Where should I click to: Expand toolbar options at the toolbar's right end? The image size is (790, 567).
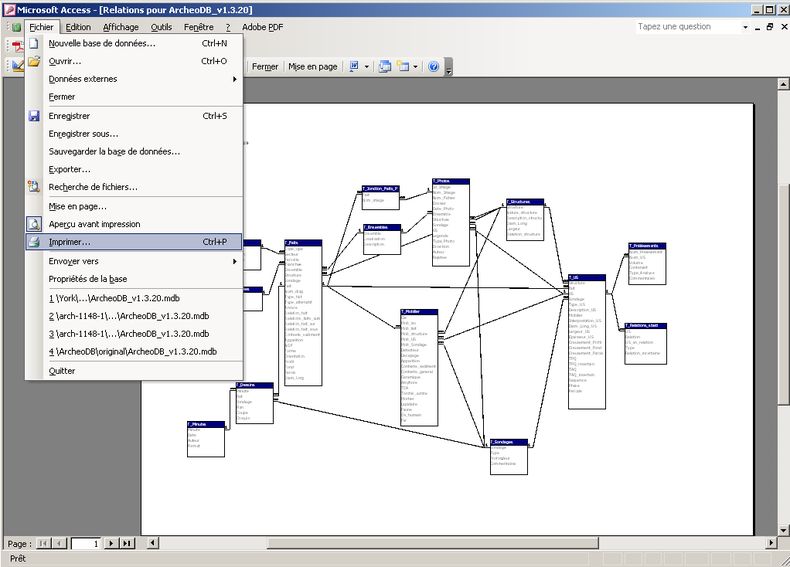[448, 67]
